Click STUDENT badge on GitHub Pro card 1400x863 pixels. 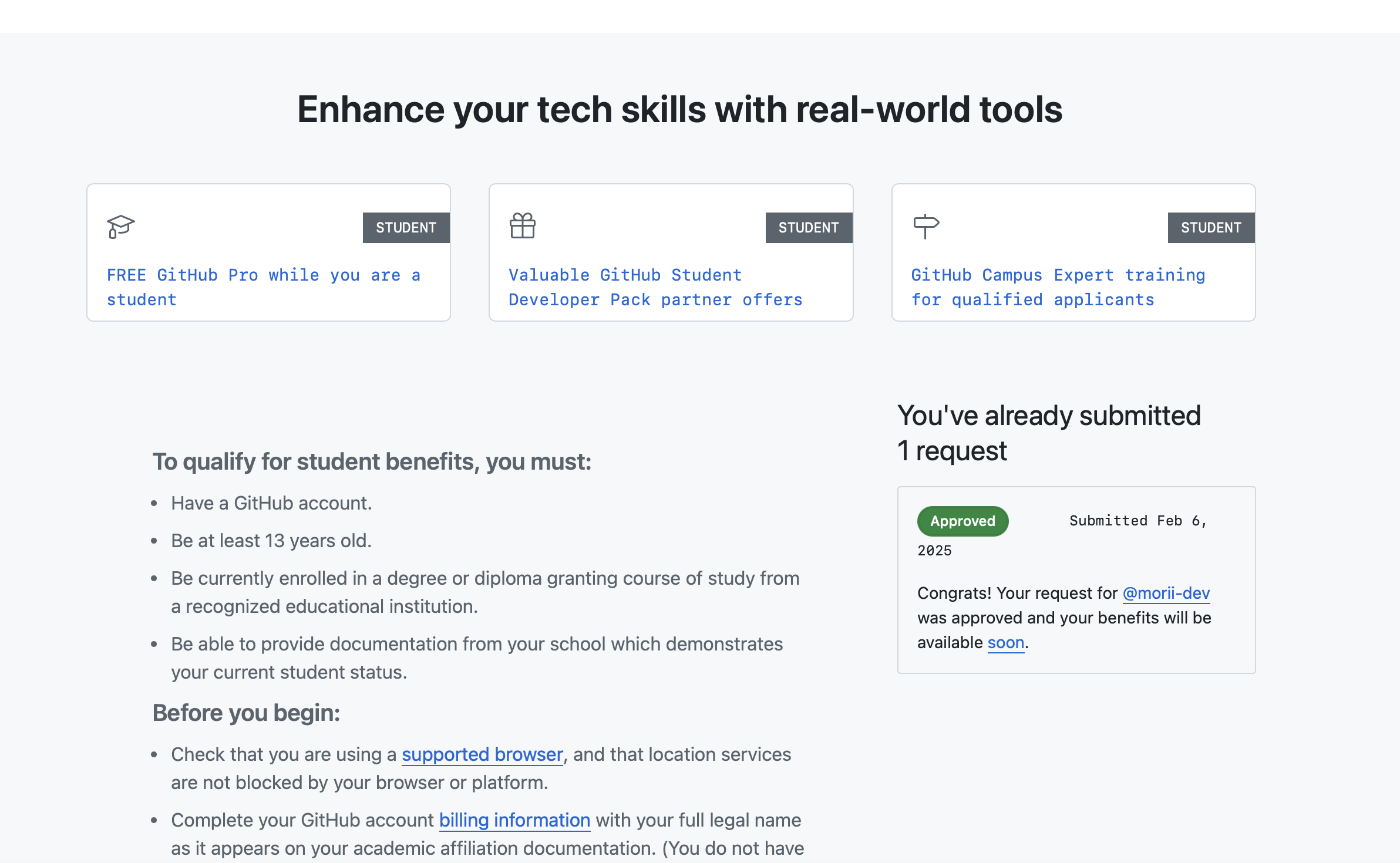pyautogui.click(x=406, y=228)
